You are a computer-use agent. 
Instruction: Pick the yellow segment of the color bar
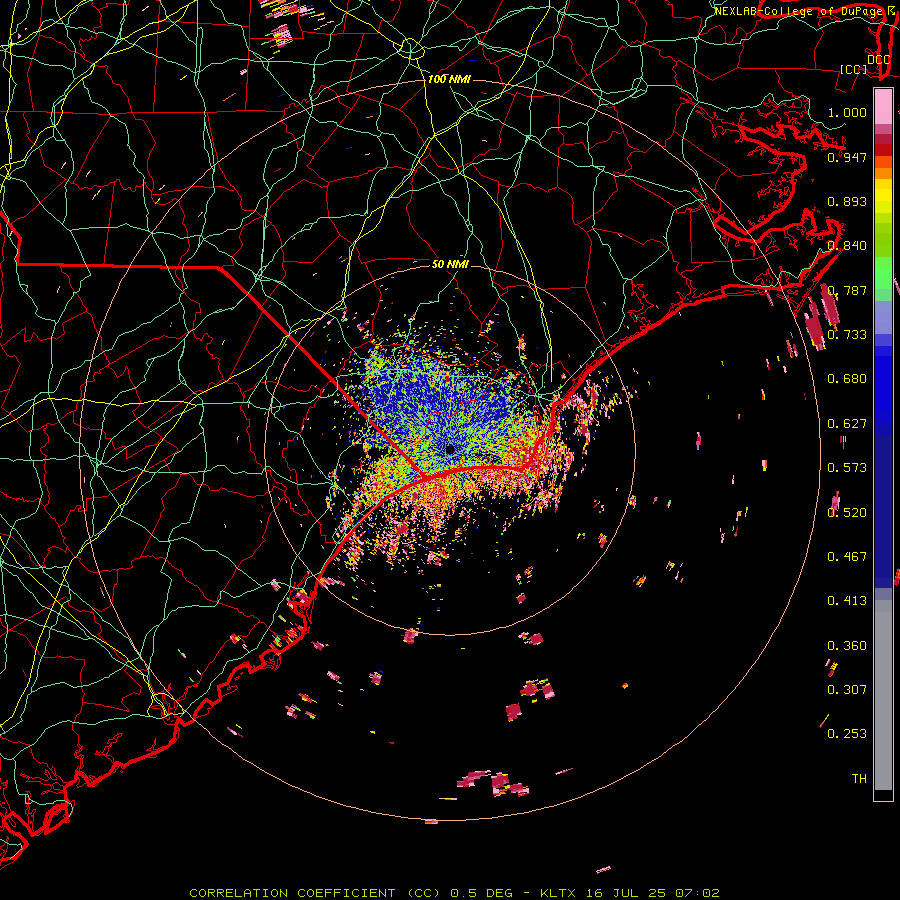tap(883, 196)
